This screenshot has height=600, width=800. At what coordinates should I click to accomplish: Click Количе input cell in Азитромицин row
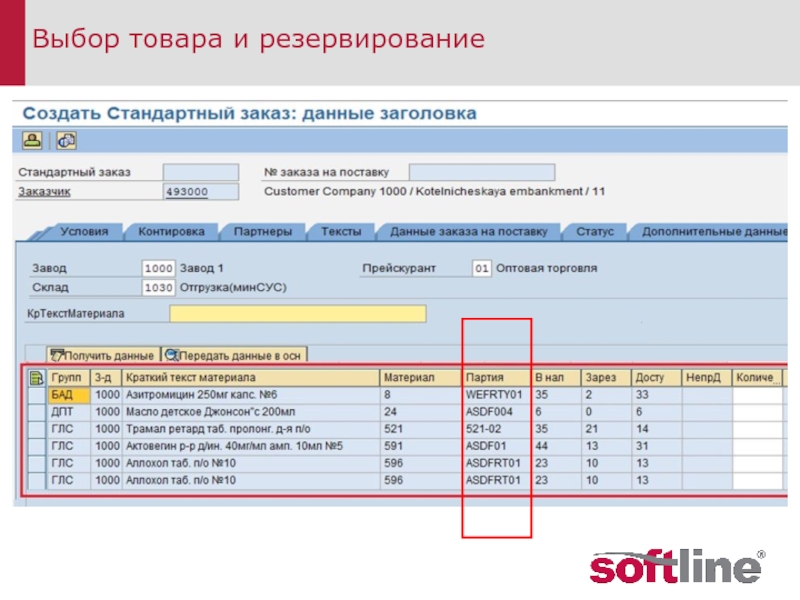point(757,395)
